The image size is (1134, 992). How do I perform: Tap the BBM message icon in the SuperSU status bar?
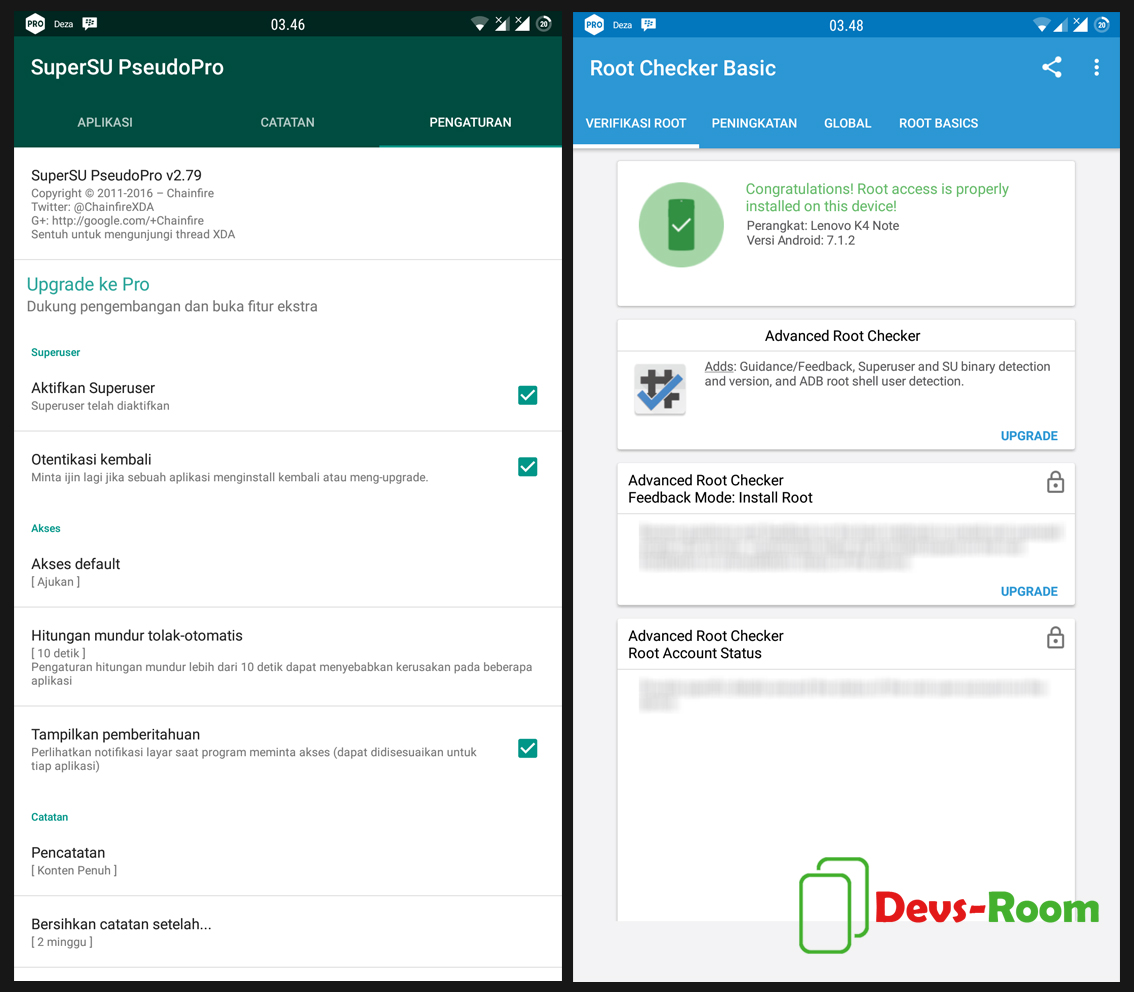[90, 24]
